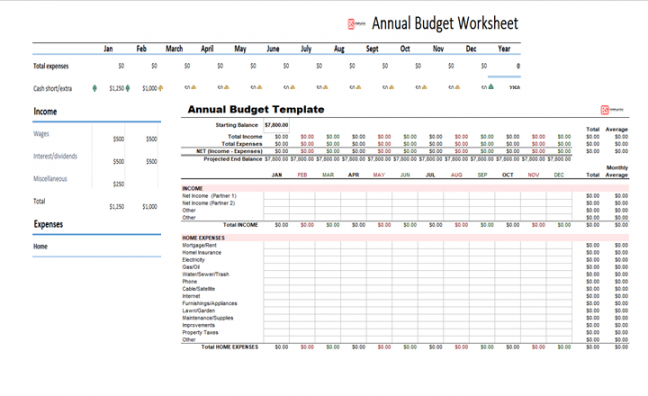Image resolution: width=648 pixels, height=396 pixels.
Task: Select the pink INCOME section header band
Action: pyautogui.click(x=405, y=188)
